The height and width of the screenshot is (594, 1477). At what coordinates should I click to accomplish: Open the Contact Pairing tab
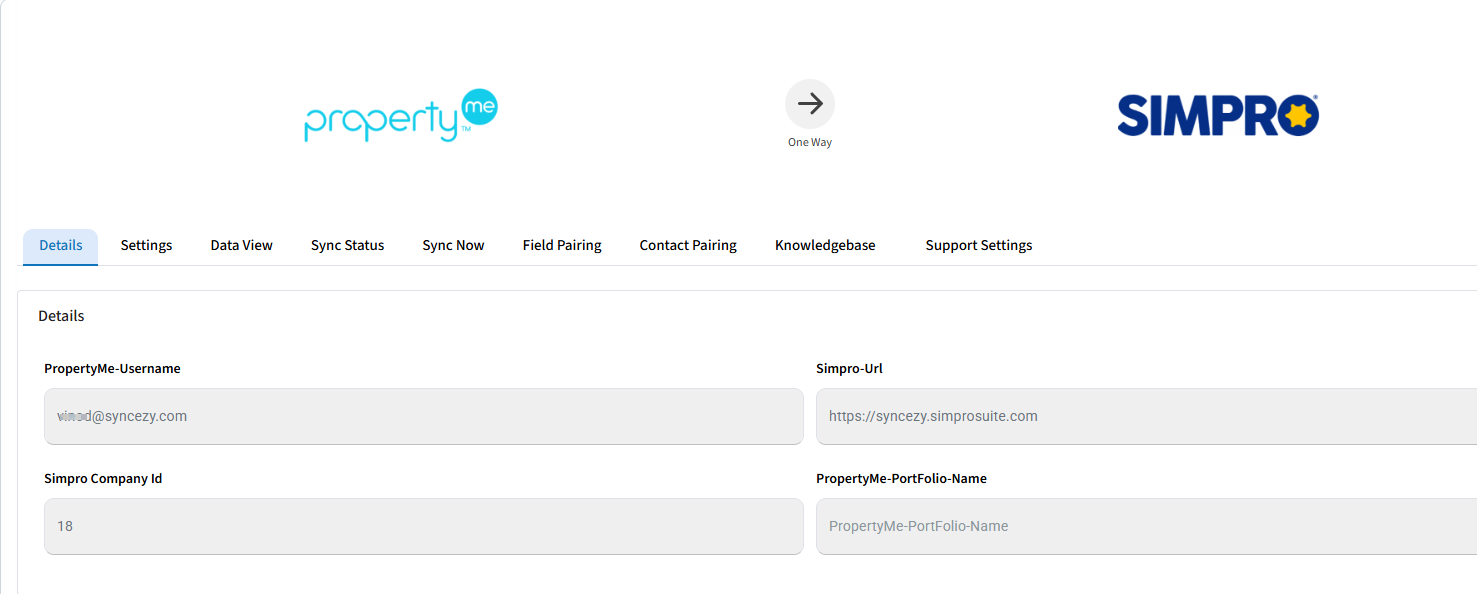pos(688,246)
